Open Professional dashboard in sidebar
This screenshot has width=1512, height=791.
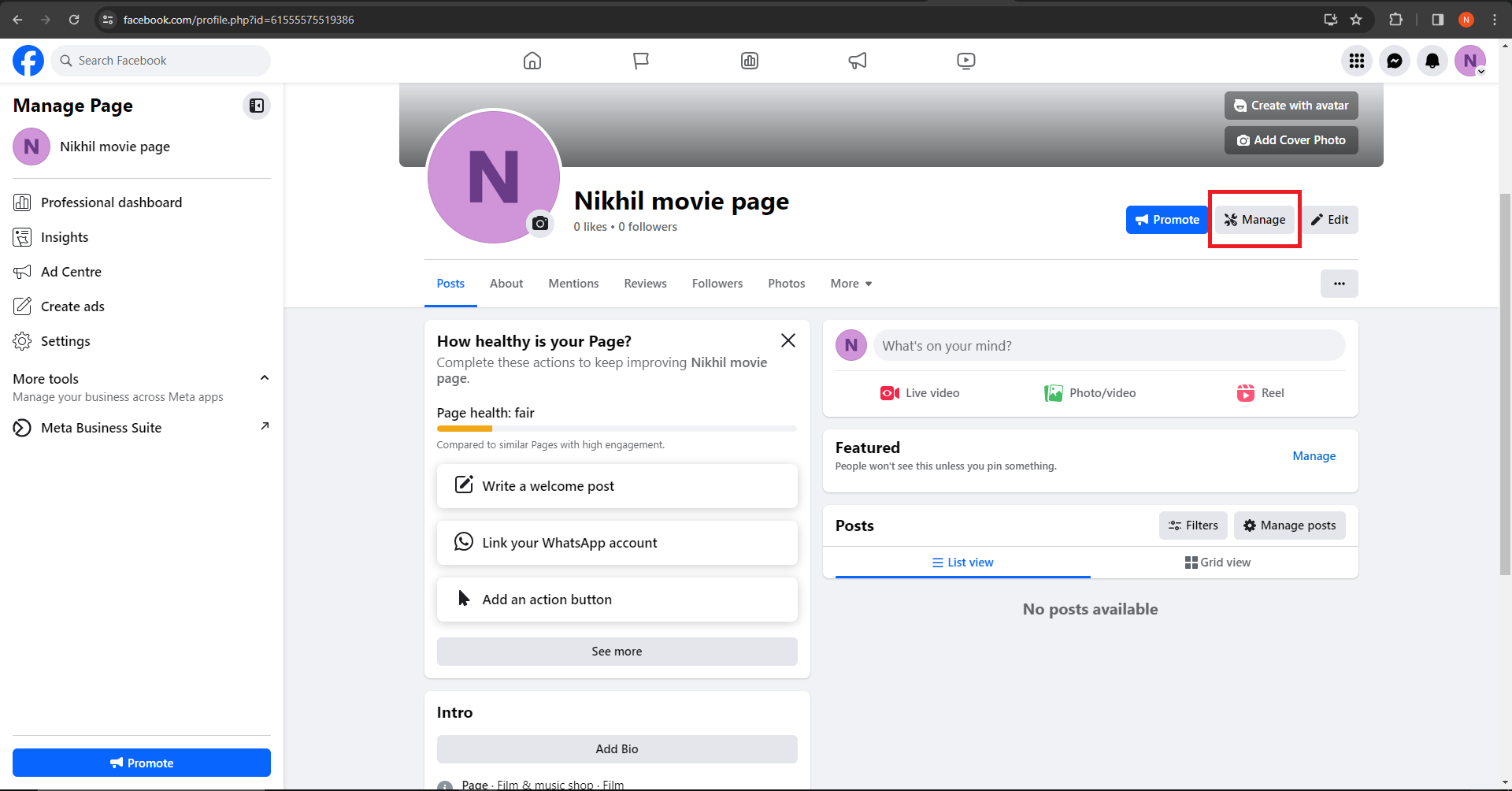pyautogui.click(x=142, y=202)
